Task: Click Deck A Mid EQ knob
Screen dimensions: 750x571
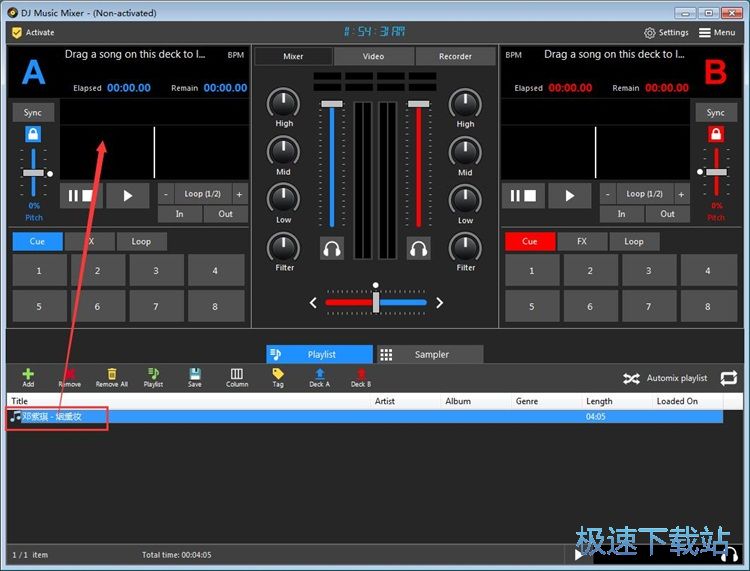Action: coord(284,151)
